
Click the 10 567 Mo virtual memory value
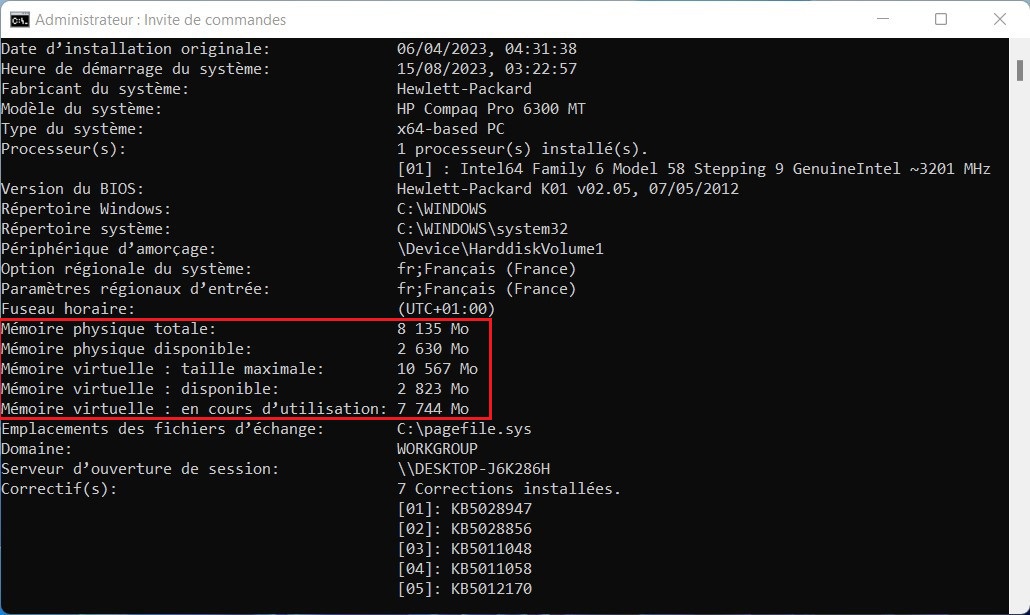[x=437, y=369]
